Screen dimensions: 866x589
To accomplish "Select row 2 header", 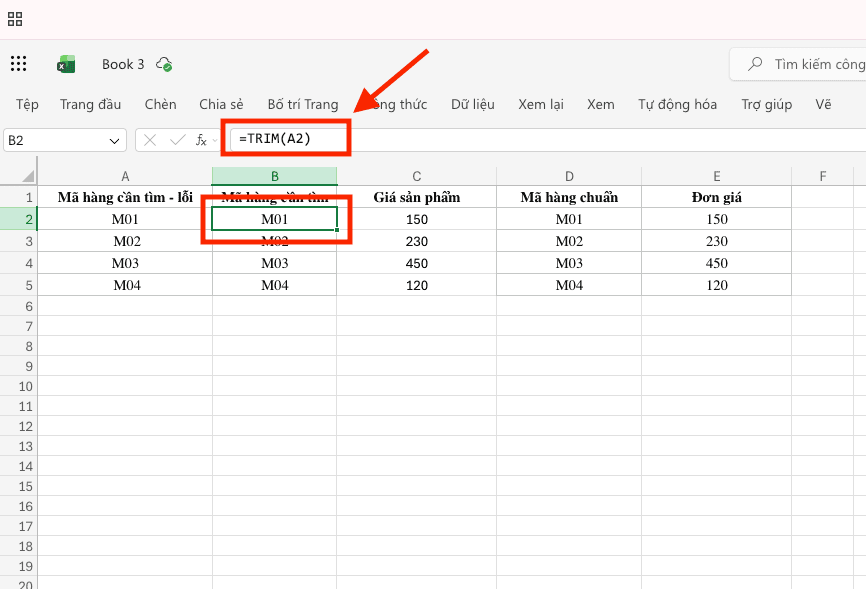I will click(x=19, y=219).
